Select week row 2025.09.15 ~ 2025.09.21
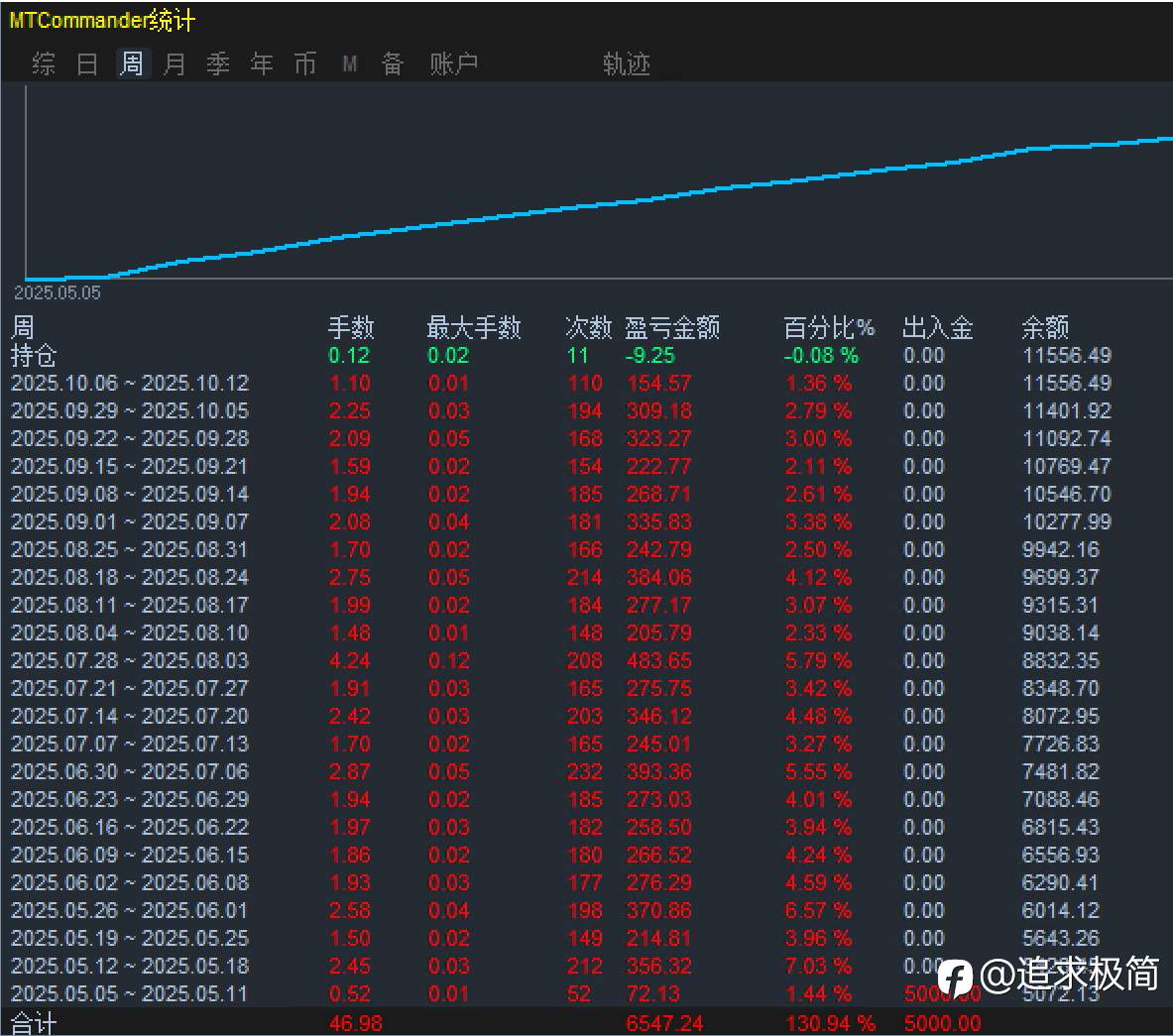 [561, 466]
